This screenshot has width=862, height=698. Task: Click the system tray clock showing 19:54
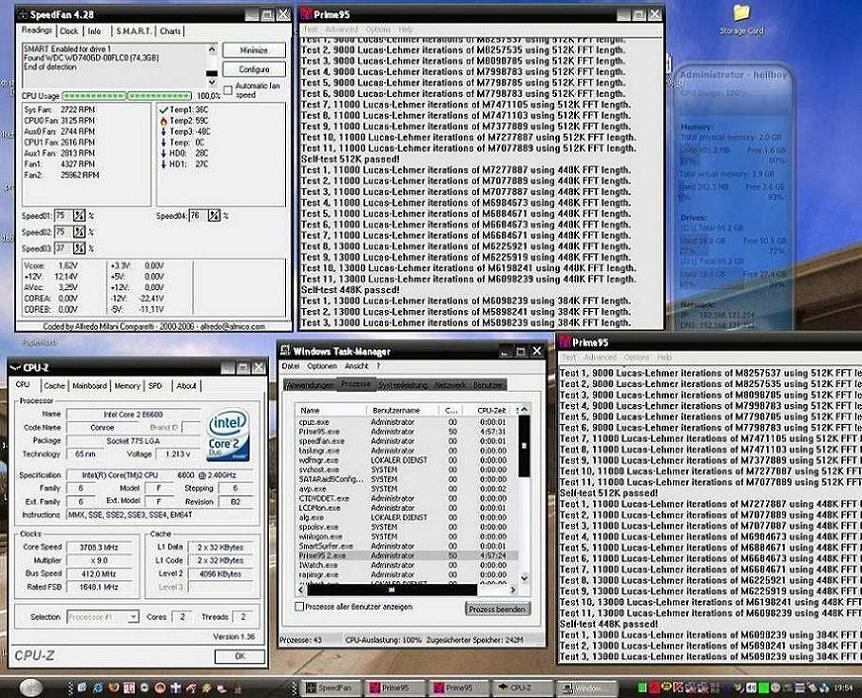coord(843,688)
